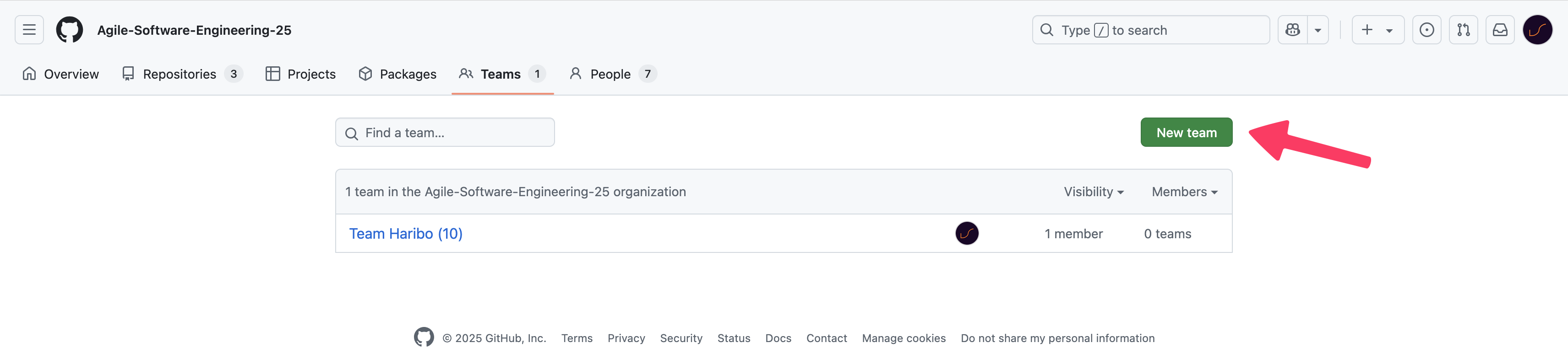1568x348 pixels.
Task: Click the Team Haribo member avatar
Action: pos(967,234)
